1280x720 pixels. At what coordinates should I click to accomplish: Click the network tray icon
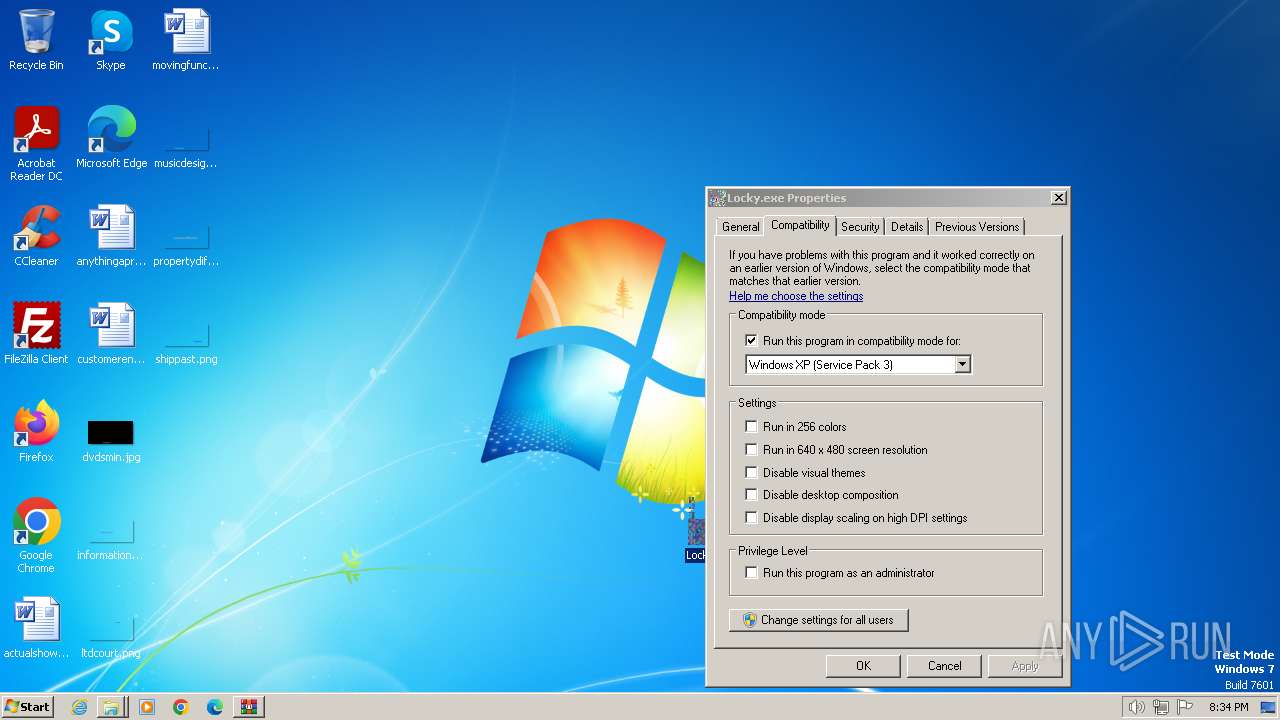point(1161,707)
